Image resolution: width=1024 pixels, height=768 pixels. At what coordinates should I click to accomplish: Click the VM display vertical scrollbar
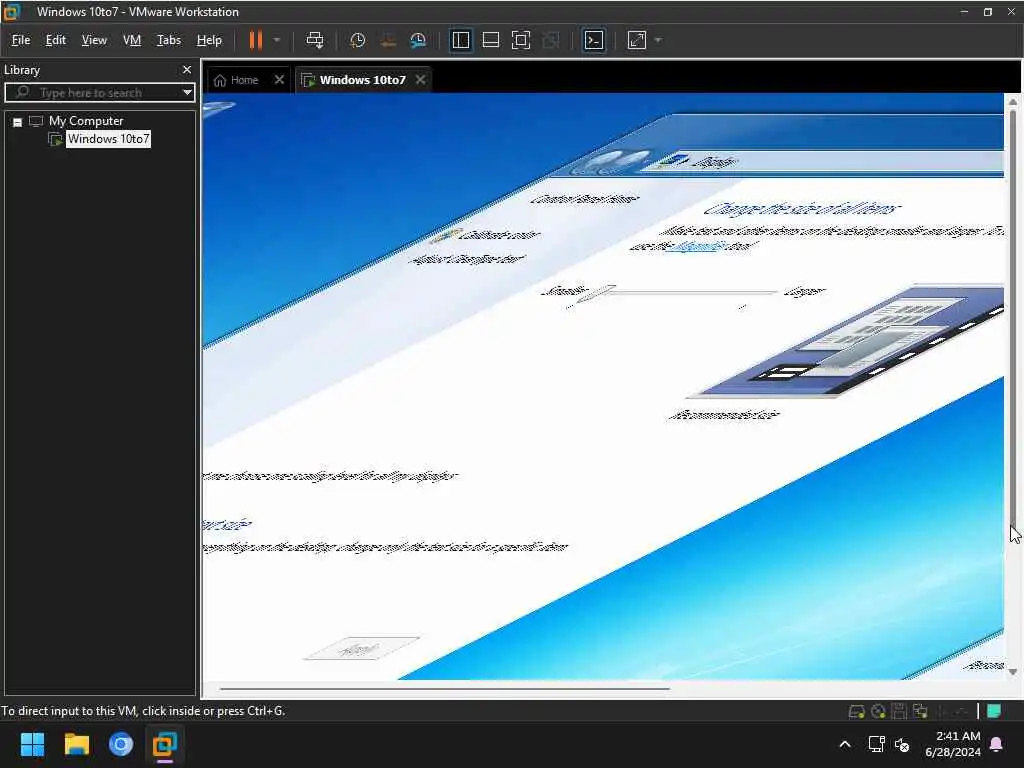[x=1013, y=317]
